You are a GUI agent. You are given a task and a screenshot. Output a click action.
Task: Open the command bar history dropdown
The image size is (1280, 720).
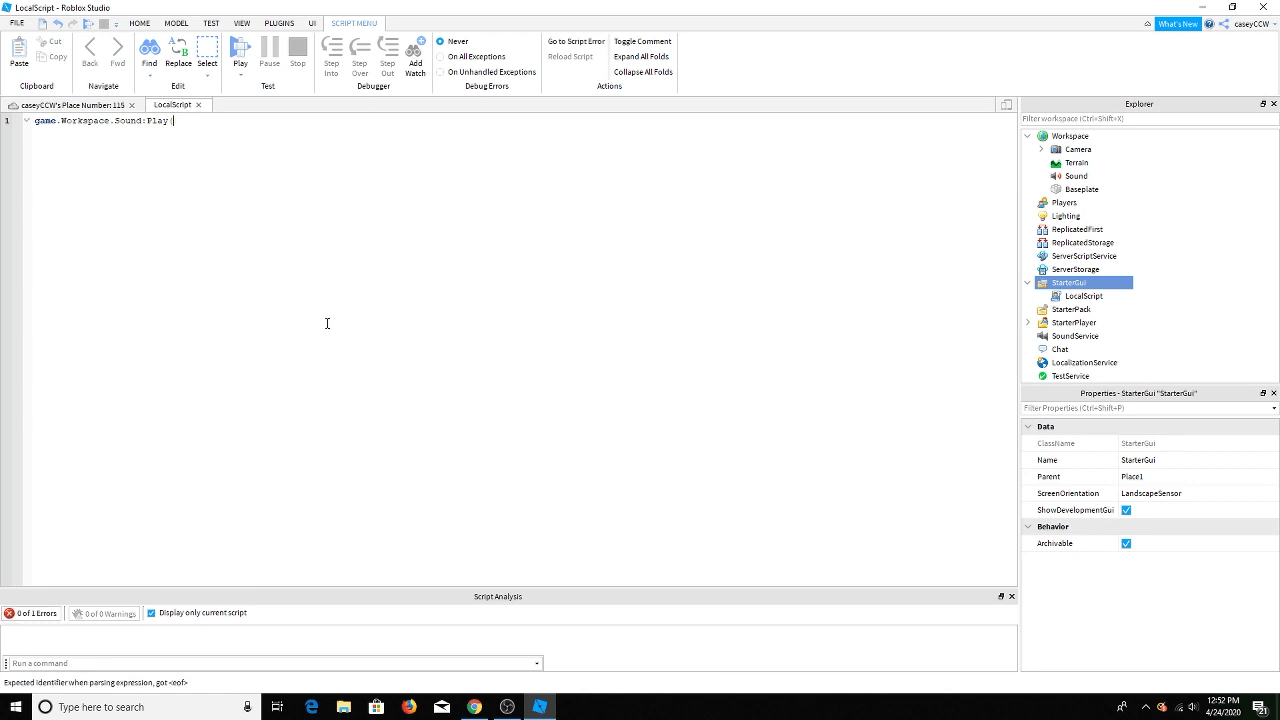click(537, 664)
